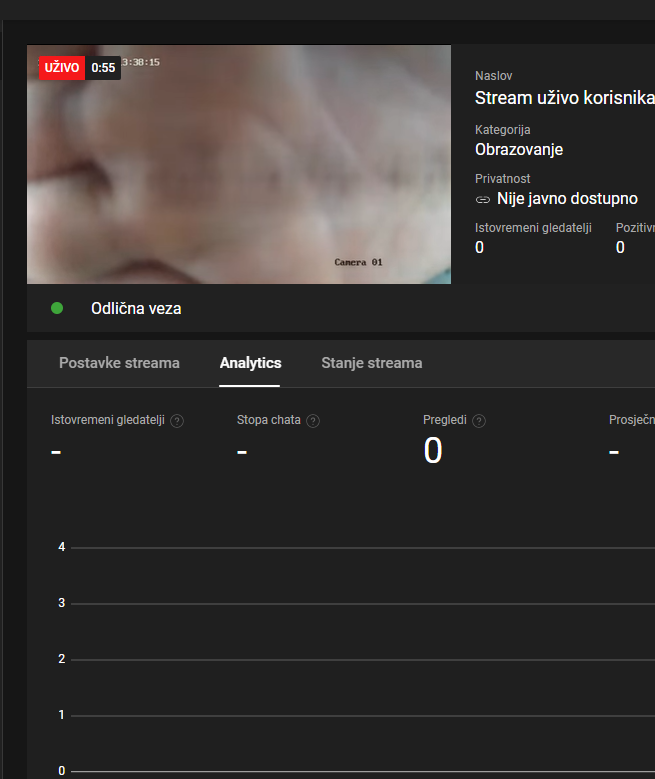Click the stream title 'Stream uživo korisnika'
This screenshot has width=655, height=779.
(564, 98)
